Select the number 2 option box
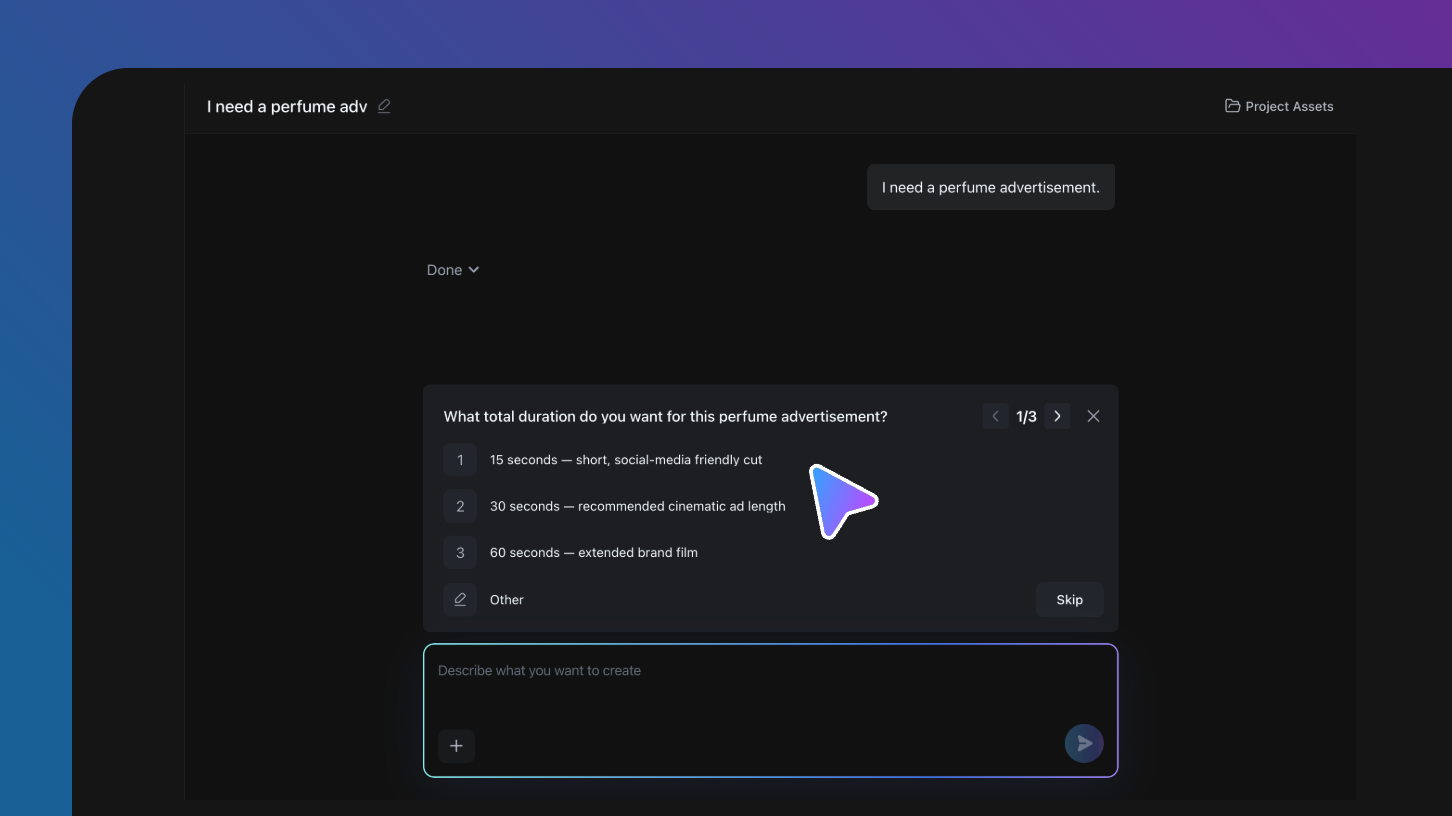The width and height of the screenshot is (1452, 816). [x=460, y=506]
